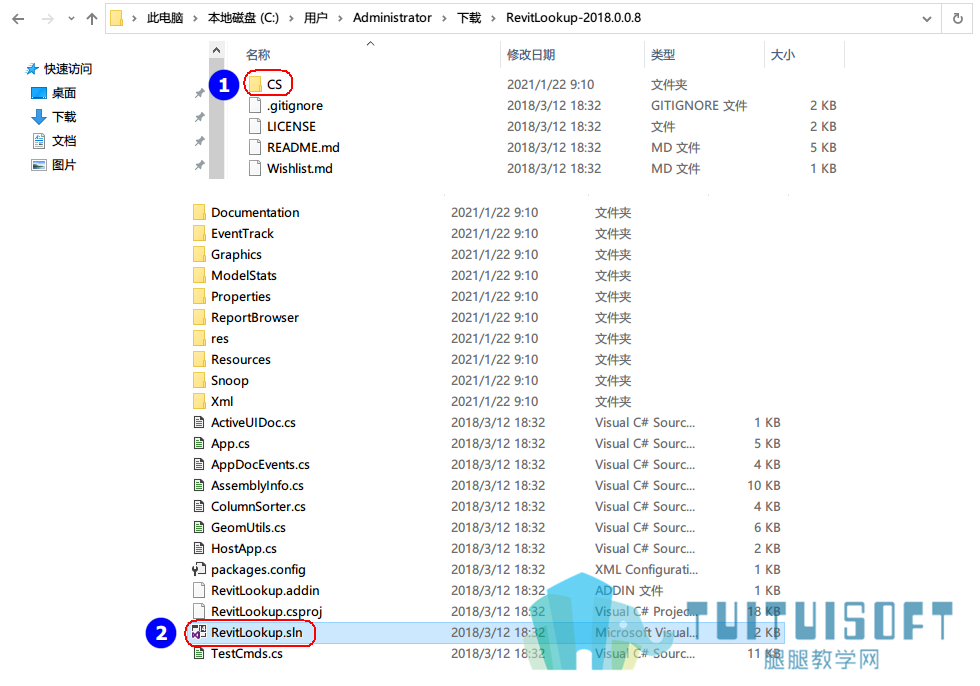Select the packages.config file icon
This screenshot has width=980, height=686.
tap(199, 569)
